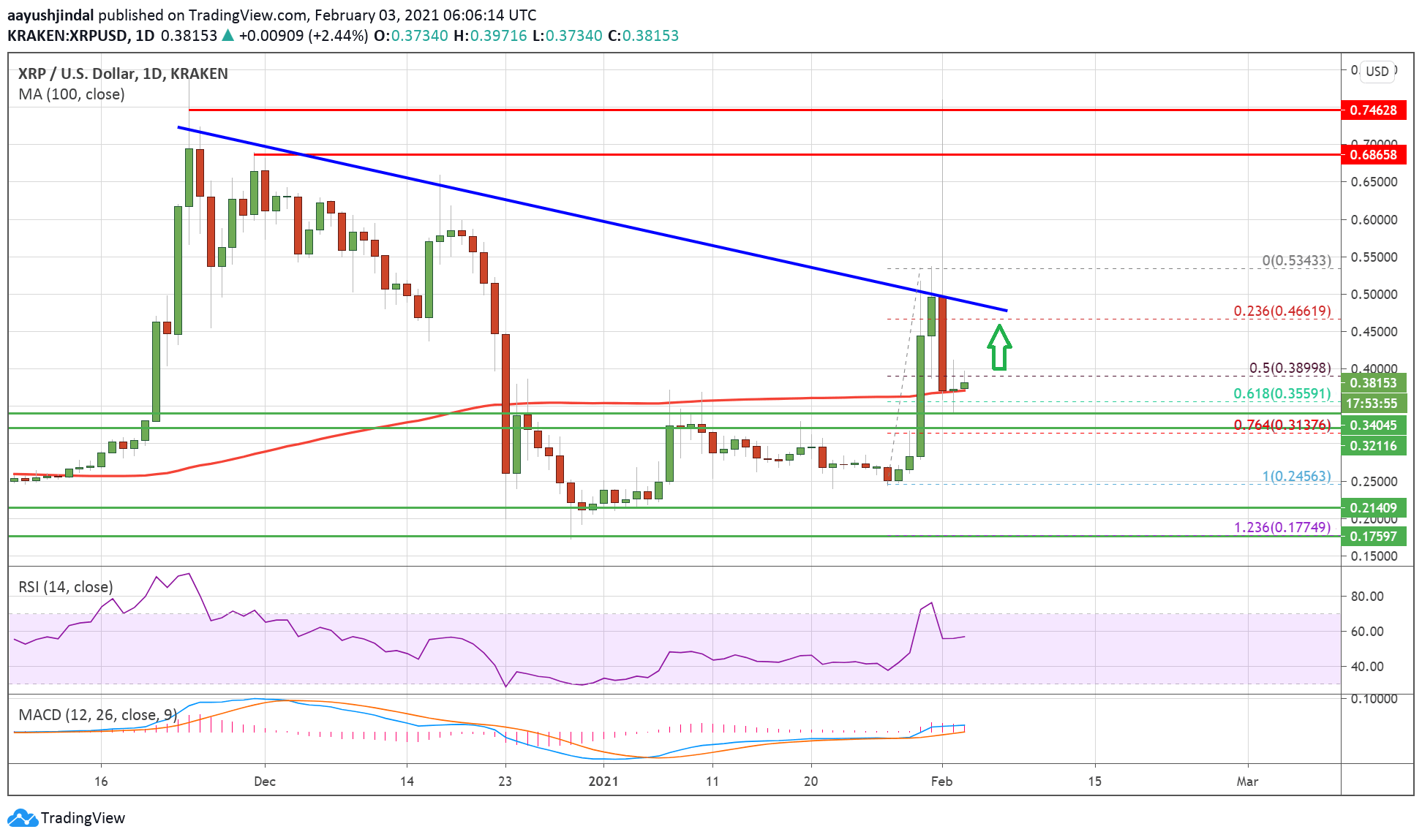Click the 0.68658 red price label
The width and height of the screenshot is (1422, 840).
pos(1373,154)
